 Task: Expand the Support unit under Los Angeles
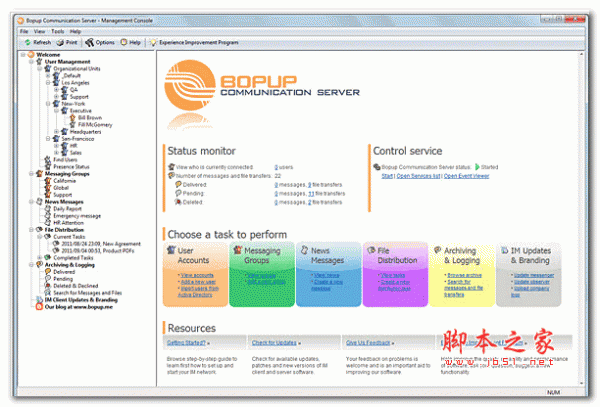(x=56, y=97)
